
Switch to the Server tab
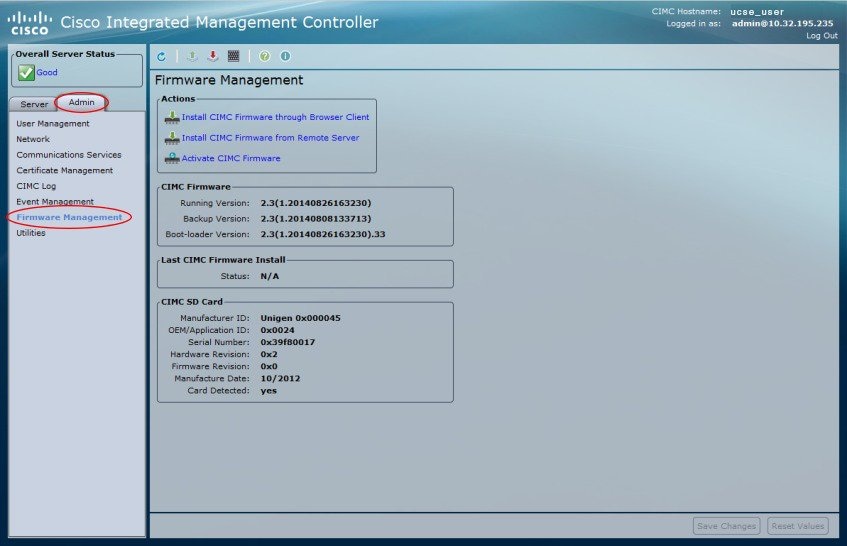(33, 104)
